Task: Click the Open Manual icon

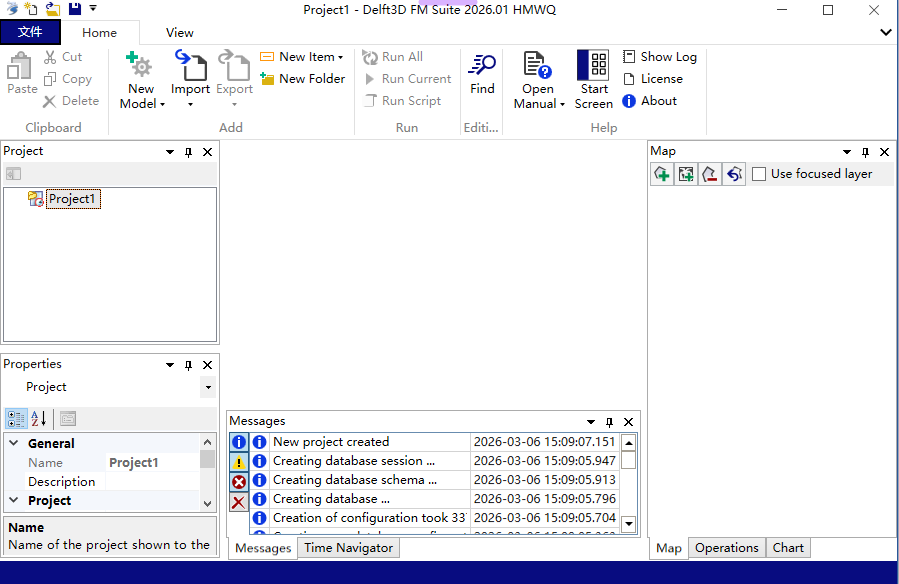Action: click(538, 66)
